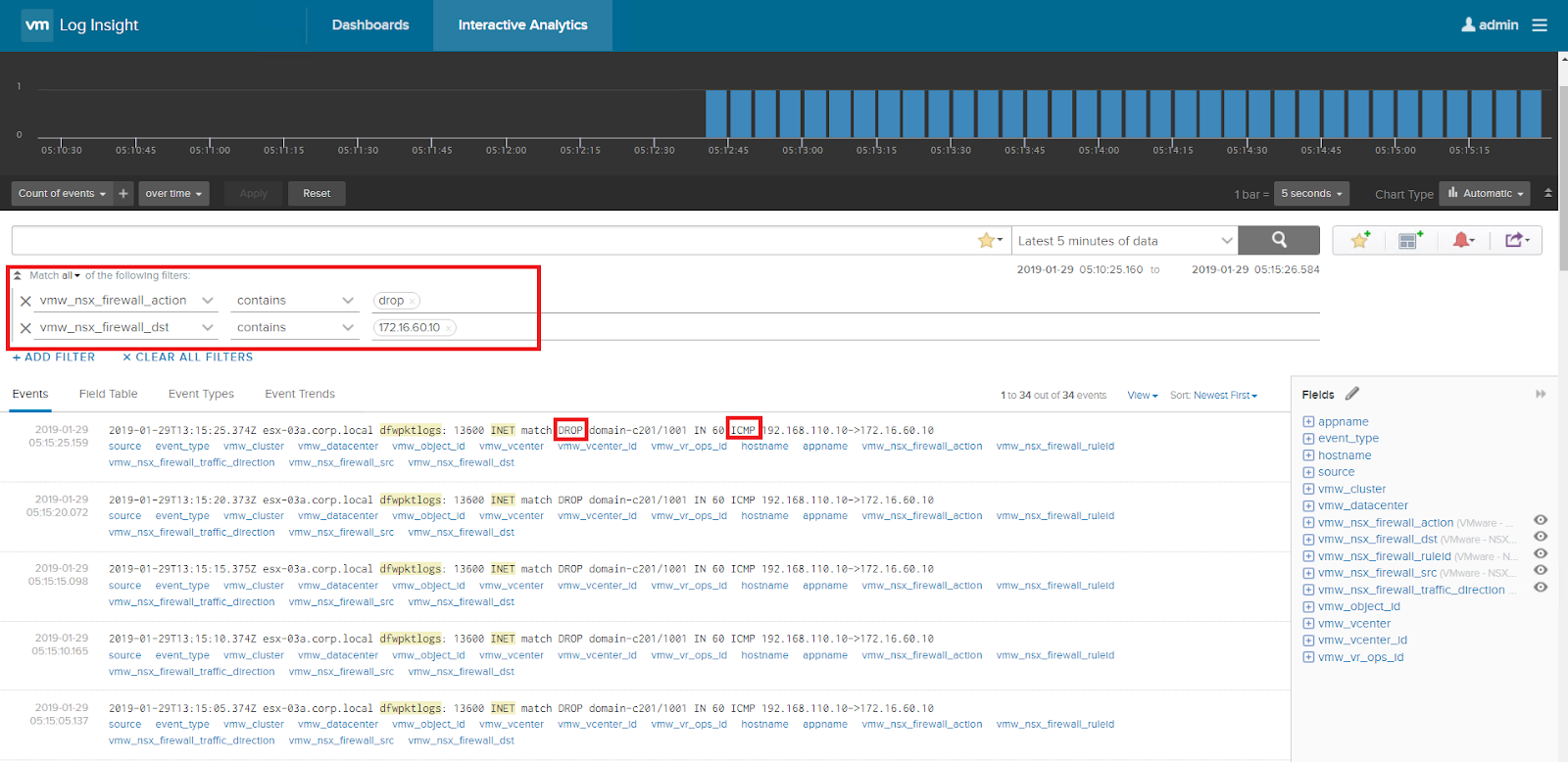The image size is (1568, 762).
Task: Delete the 172.16.60.10 filter value tag
Action: tap(449, 328)
